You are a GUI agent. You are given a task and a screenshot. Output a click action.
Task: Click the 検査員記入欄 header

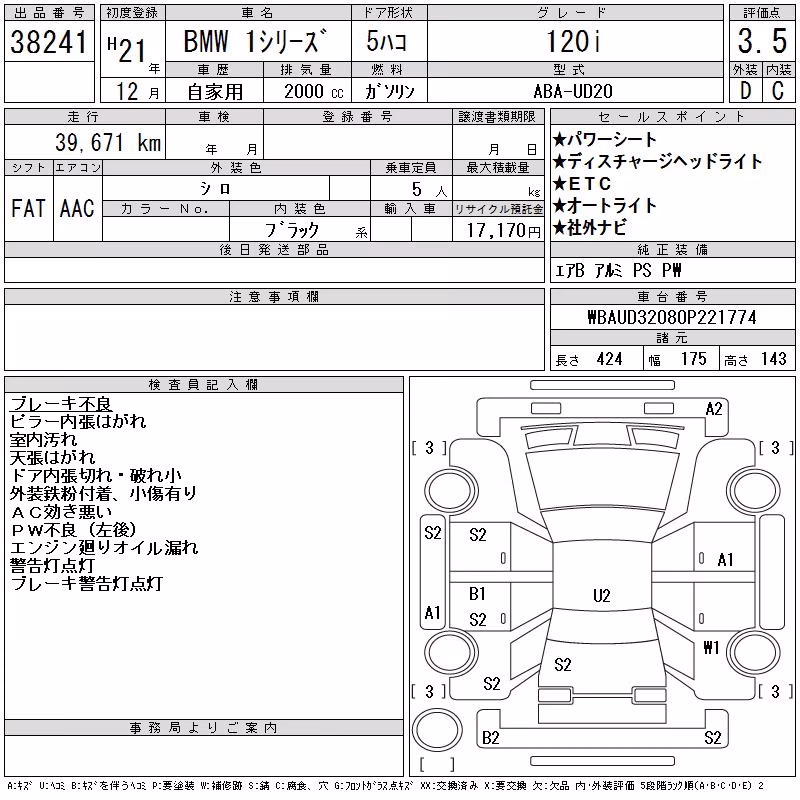tap(204, 384)
